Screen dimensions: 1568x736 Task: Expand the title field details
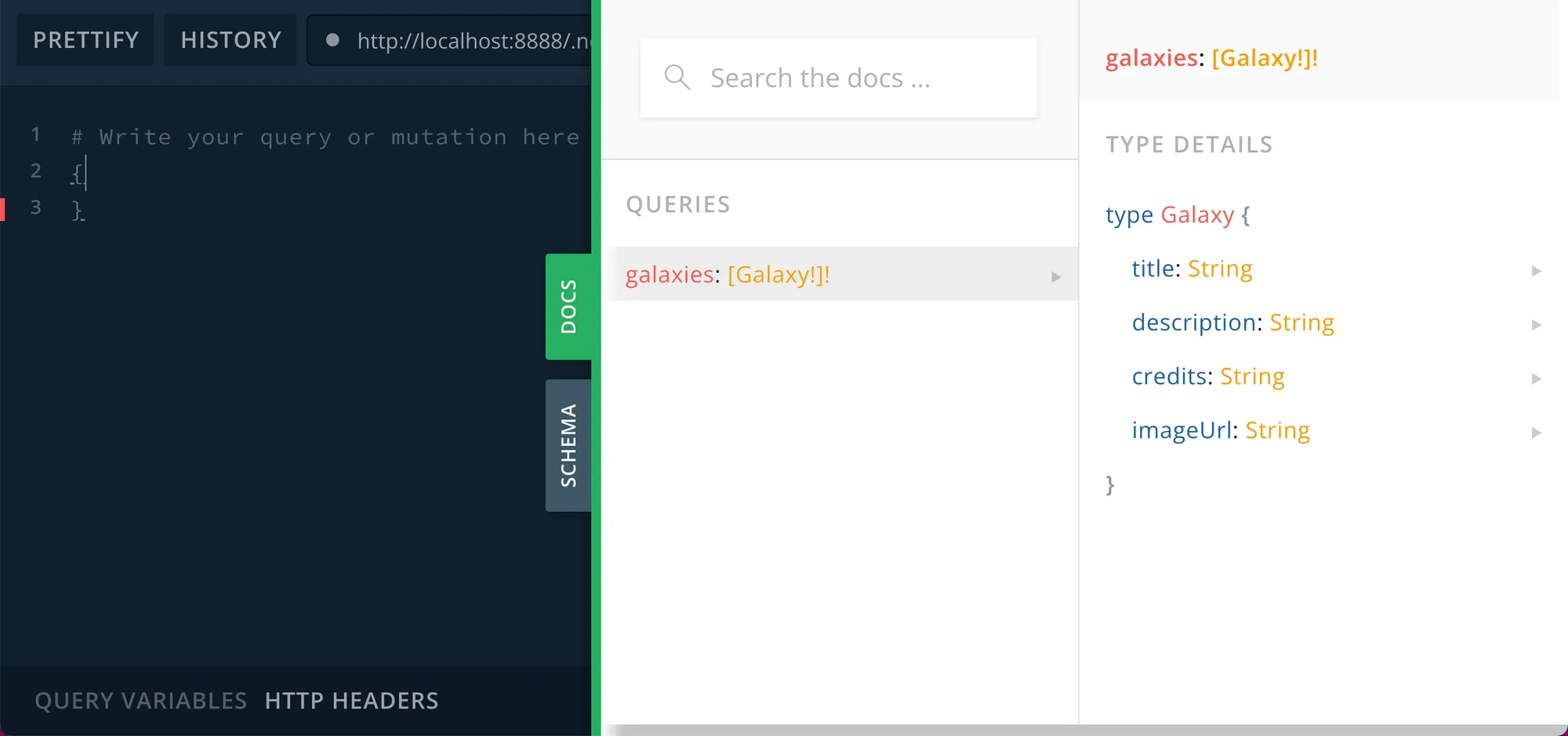[1535, 270]
